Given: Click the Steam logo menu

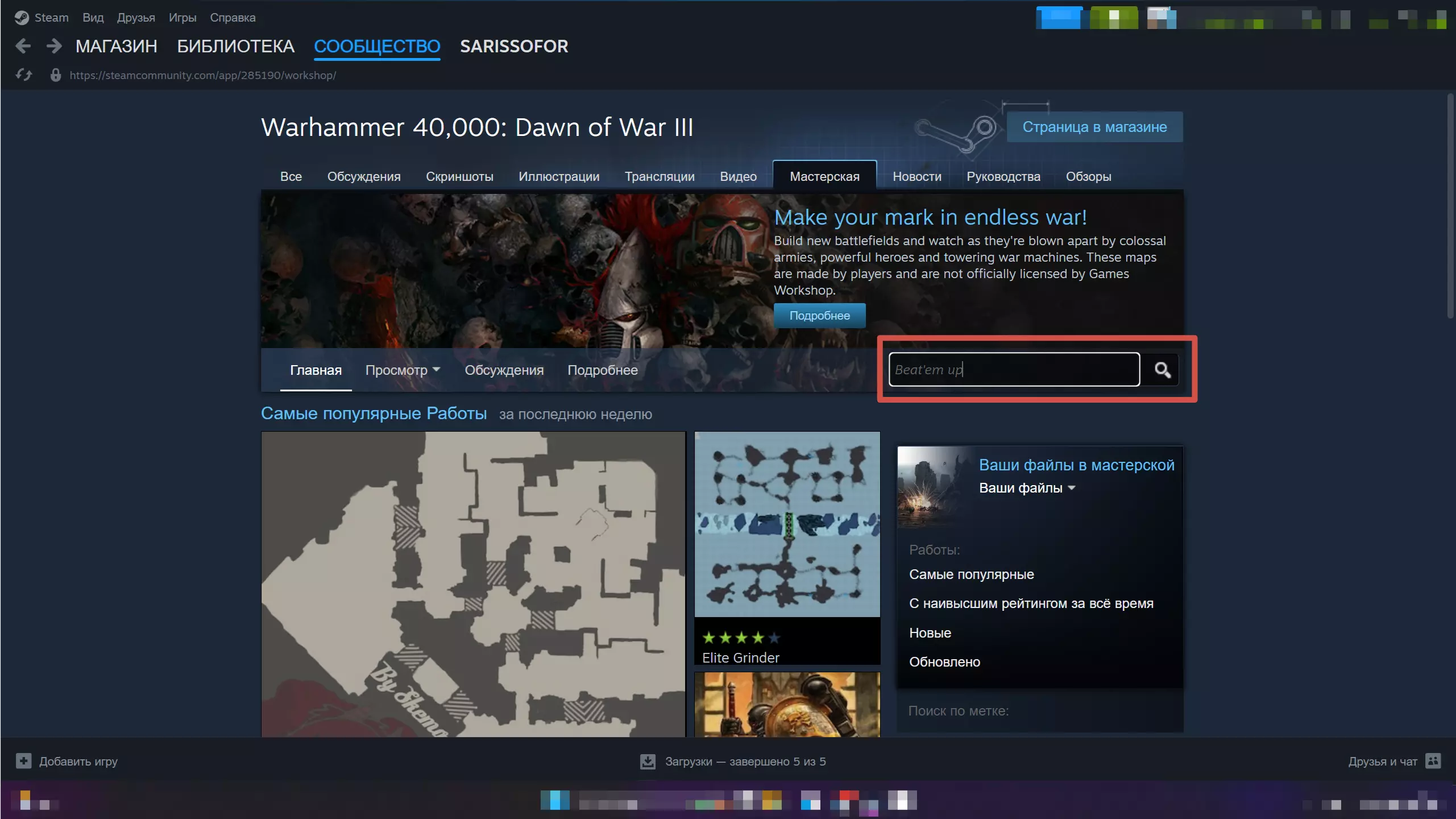Looking at the screenshot, I should point(22,18).
